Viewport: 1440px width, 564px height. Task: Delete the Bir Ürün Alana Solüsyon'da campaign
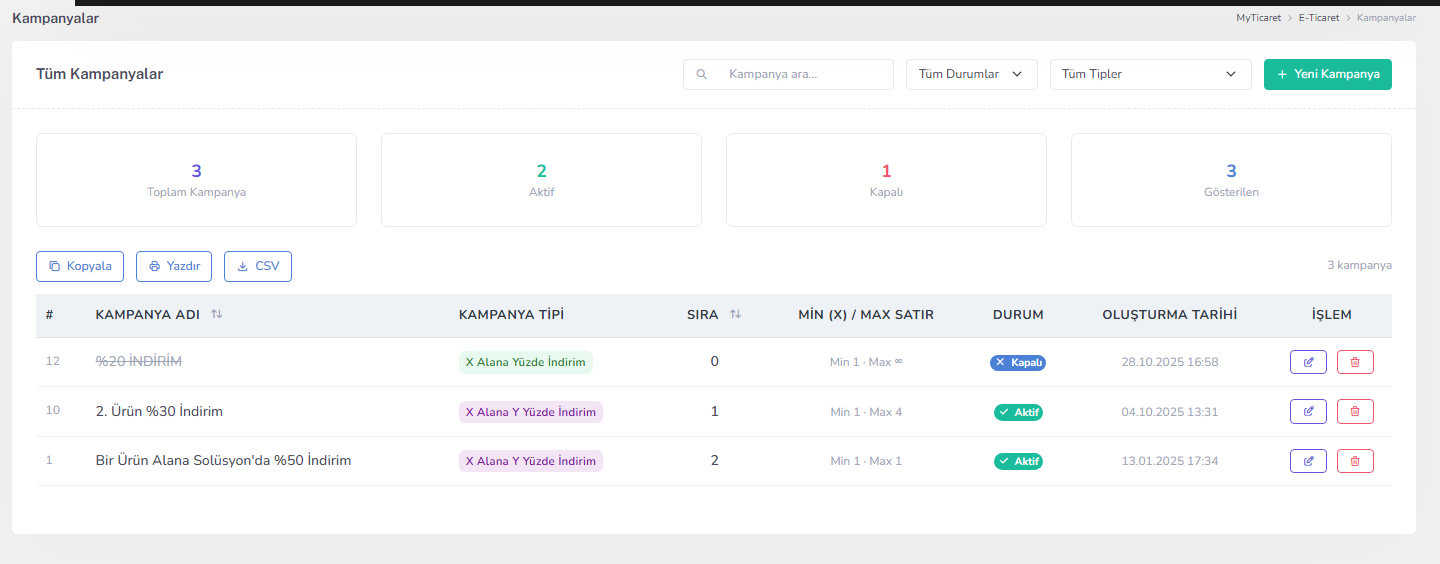point(1355,461)
